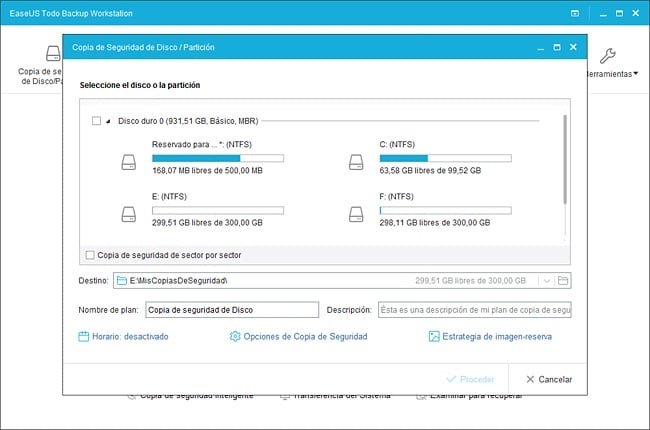Image resolution: width=650 pixels, height=430 pixels.
Task: Collapse the Disco duro 0 tree
Action: point(108,121)
